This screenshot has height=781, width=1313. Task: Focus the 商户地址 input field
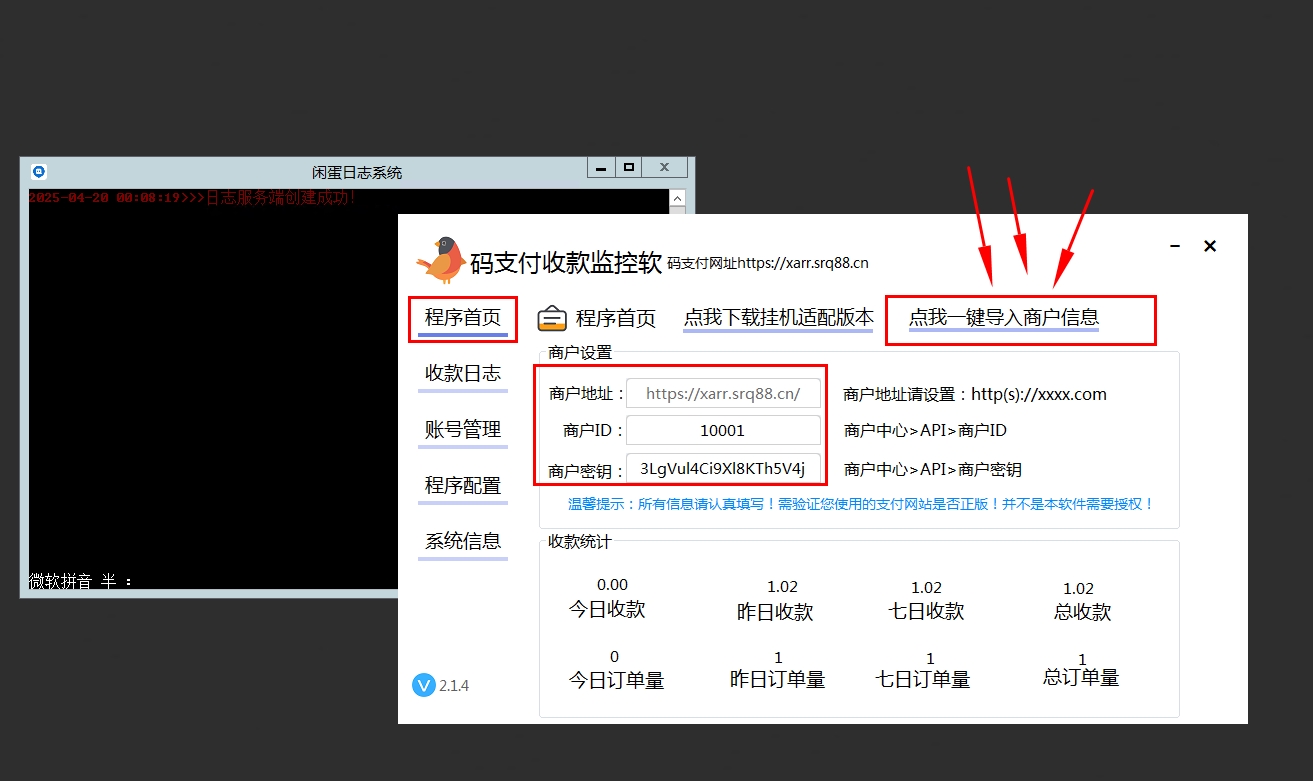tap(723, 393)
